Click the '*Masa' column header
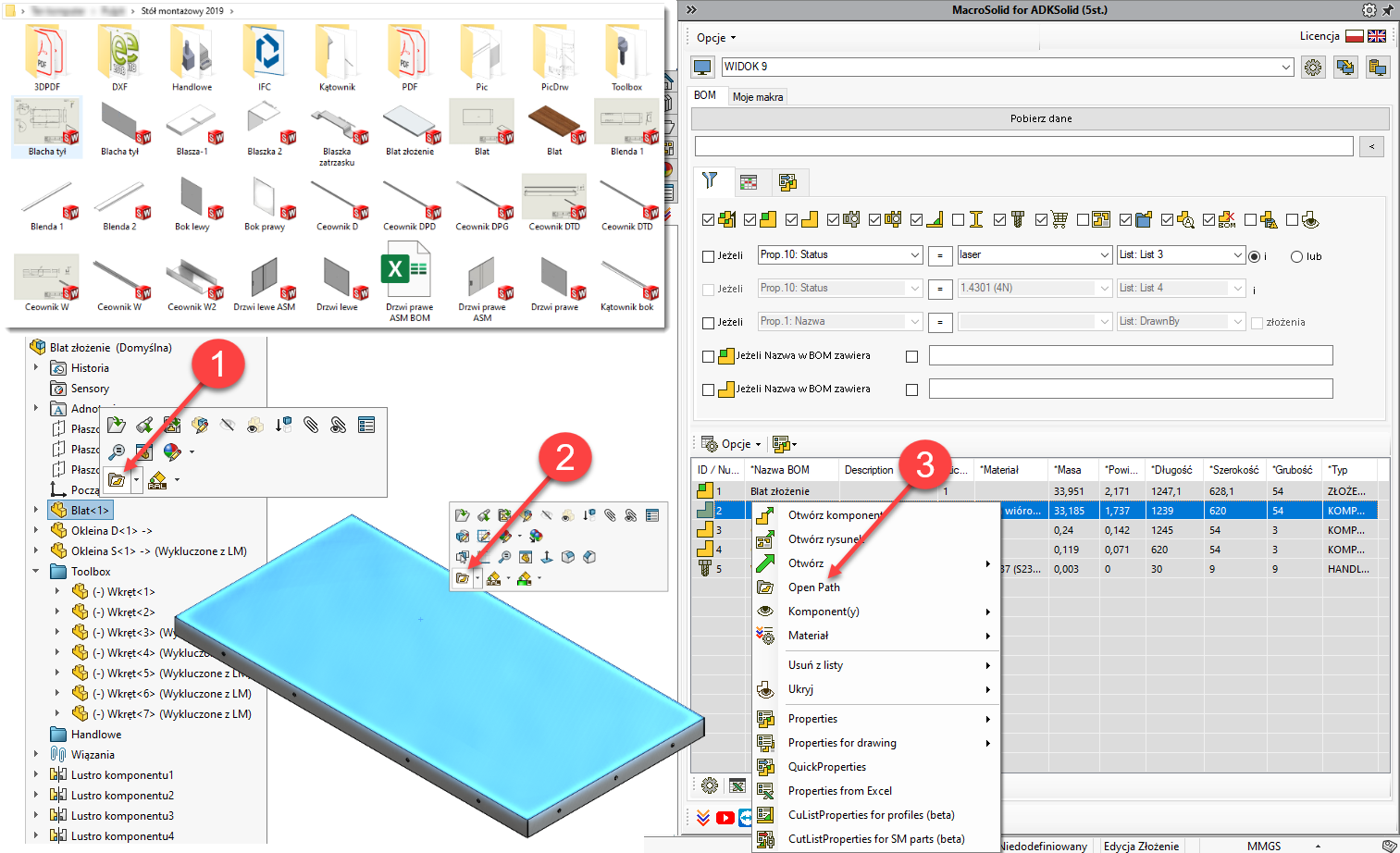Screen dimensions: 1400x853 pyautogui.click(x=1068, y=470)
